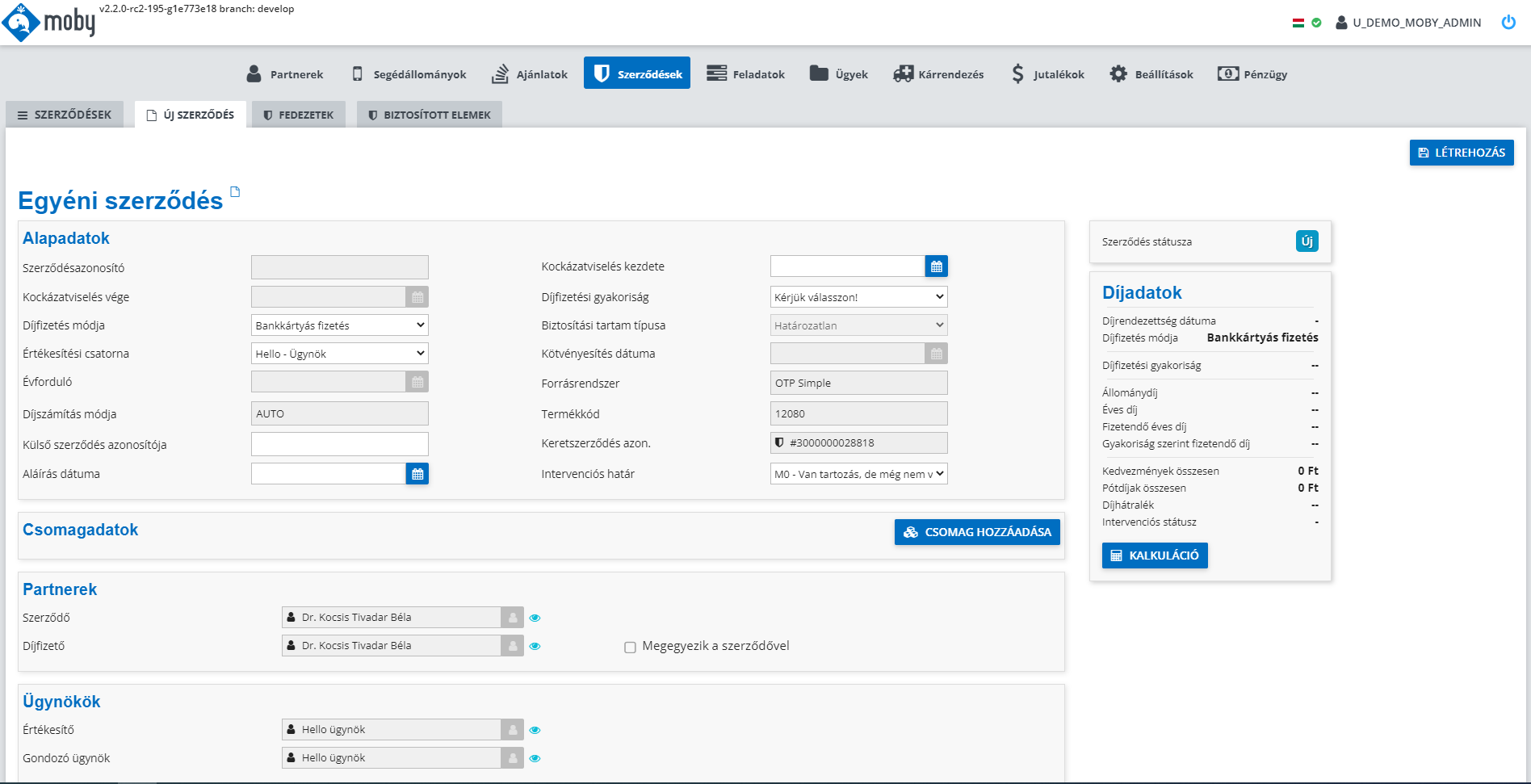Screen dimensions: 1531x784
Task: Show Szerződő partner details eye icon
Action: pyautogui.click(x=535, y=618)
